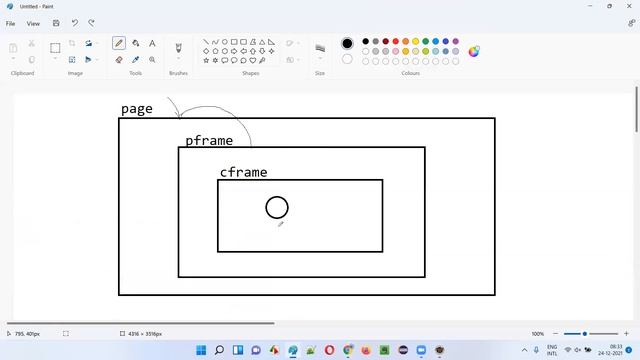Choose the Line shape
The image size is (640, 360).
(x=206, y=42)
